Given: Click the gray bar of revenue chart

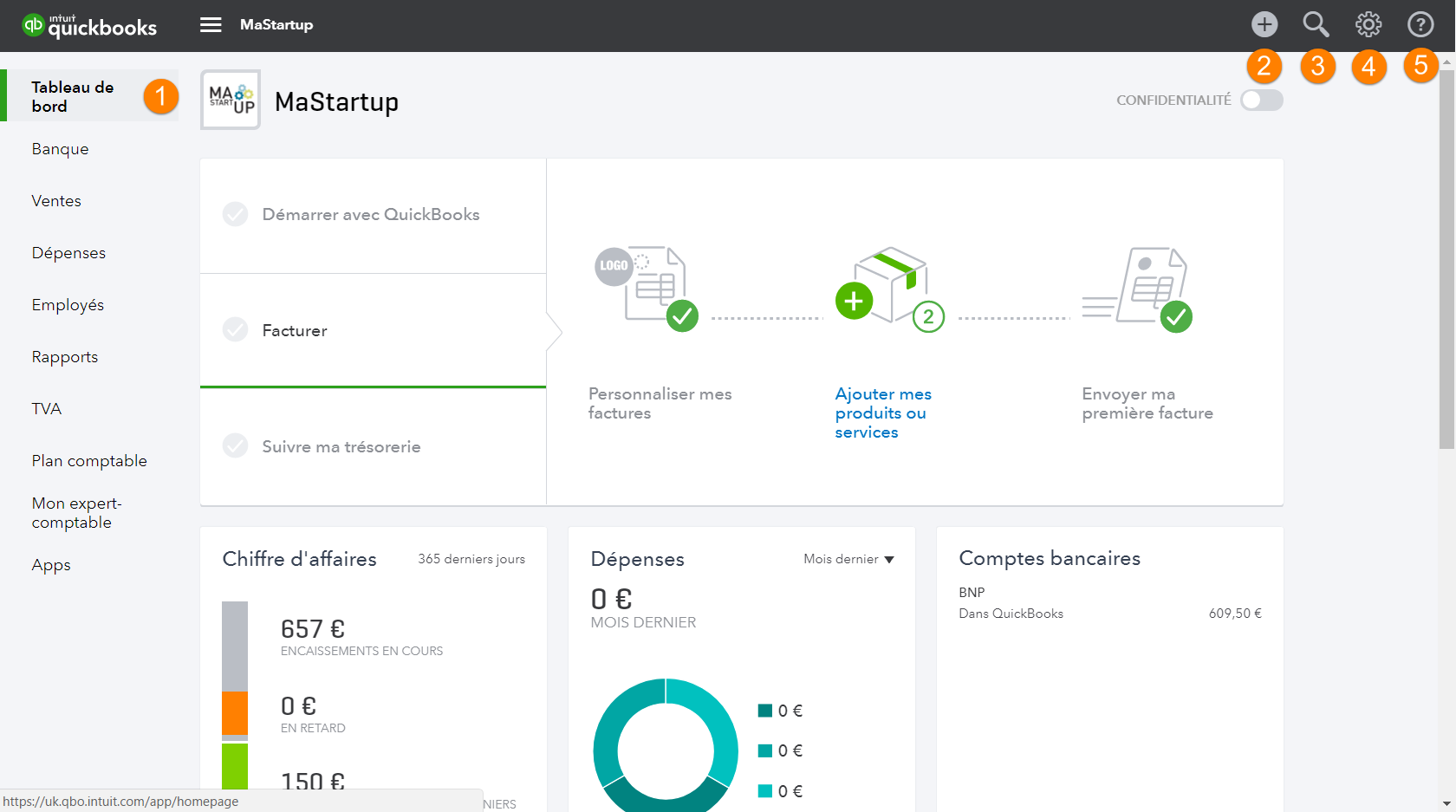Looking at the screenshot, I should tap(235, 646).
